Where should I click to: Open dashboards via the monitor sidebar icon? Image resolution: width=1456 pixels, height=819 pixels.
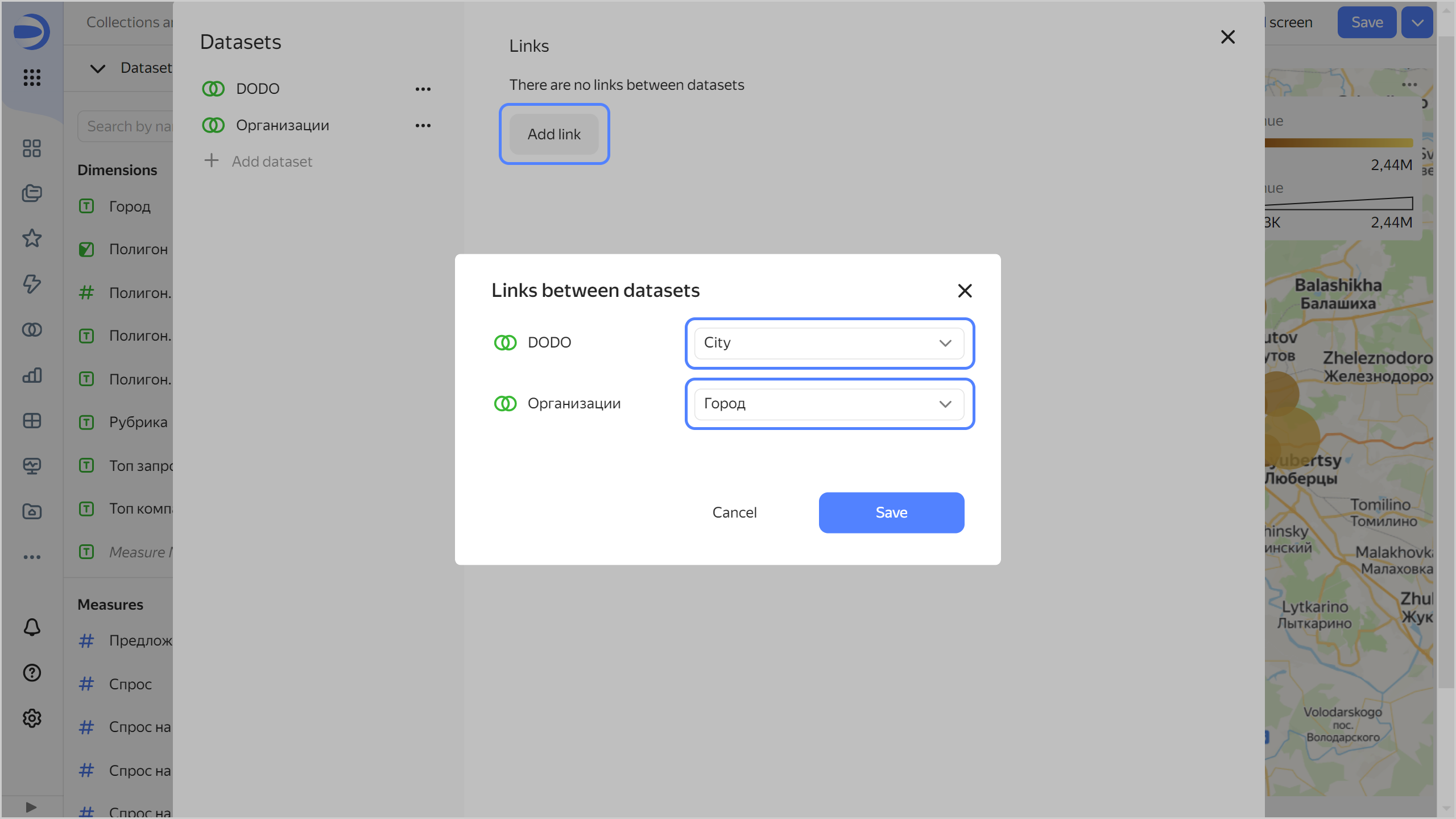tap(31, 466)
